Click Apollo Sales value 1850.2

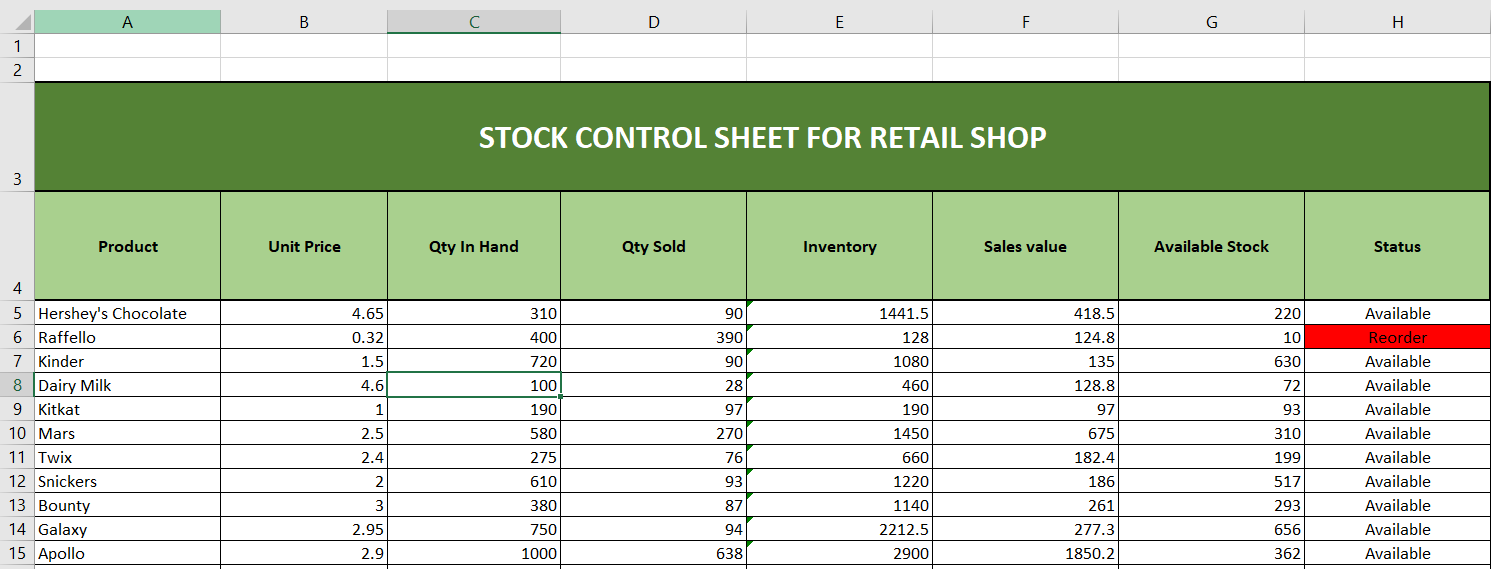tap(1025, 553)
